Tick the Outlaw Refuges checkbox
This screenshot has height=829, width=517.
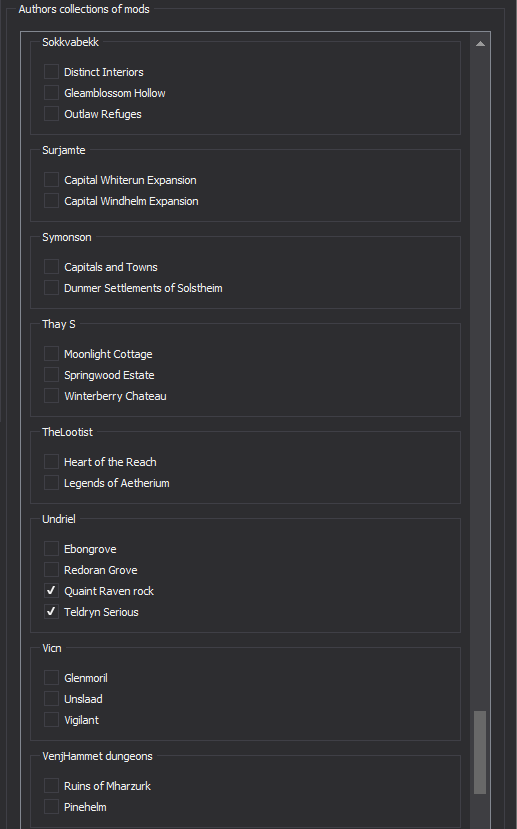[x=51, y=114]
